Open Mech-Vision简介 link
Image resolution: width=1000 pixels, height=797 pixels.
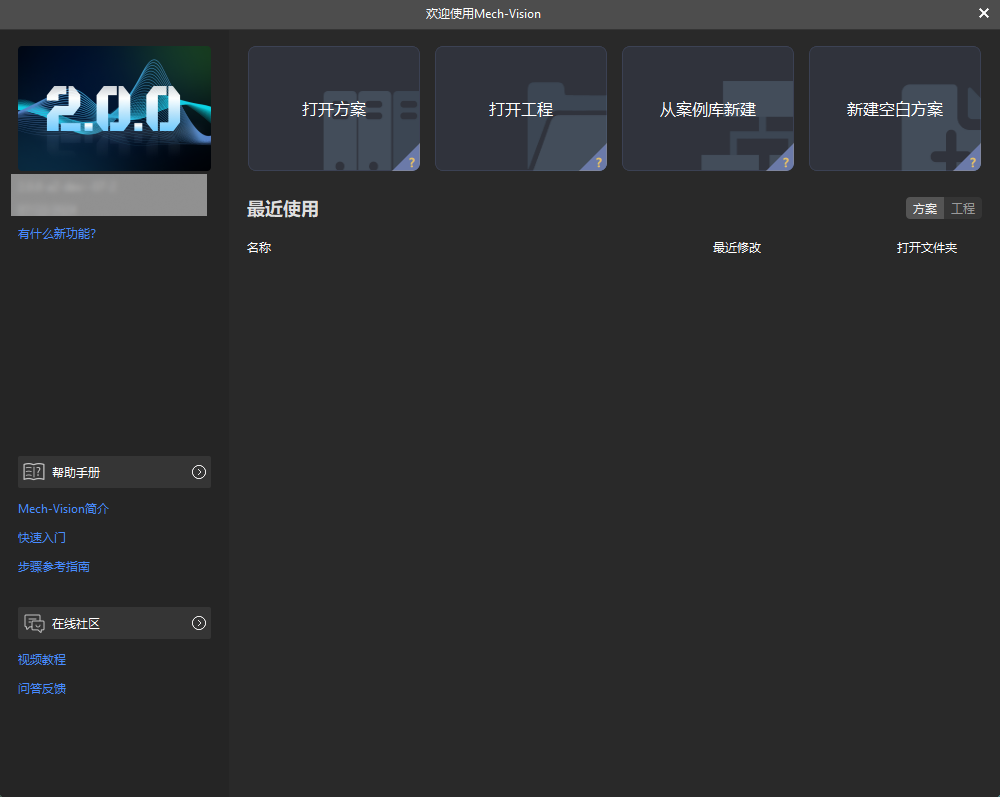63,509
